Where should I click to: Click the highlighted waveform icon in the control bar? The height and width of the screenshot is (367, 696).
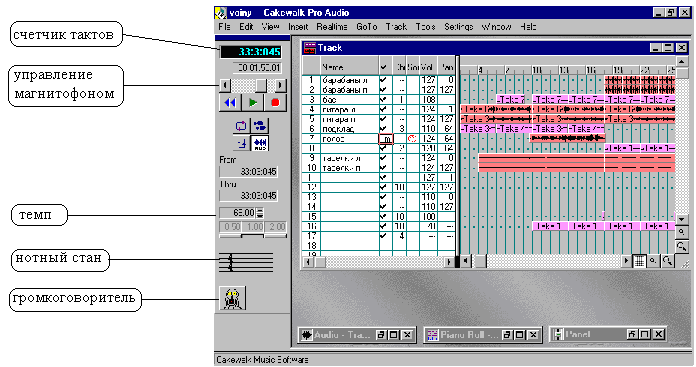coord(260,143)
